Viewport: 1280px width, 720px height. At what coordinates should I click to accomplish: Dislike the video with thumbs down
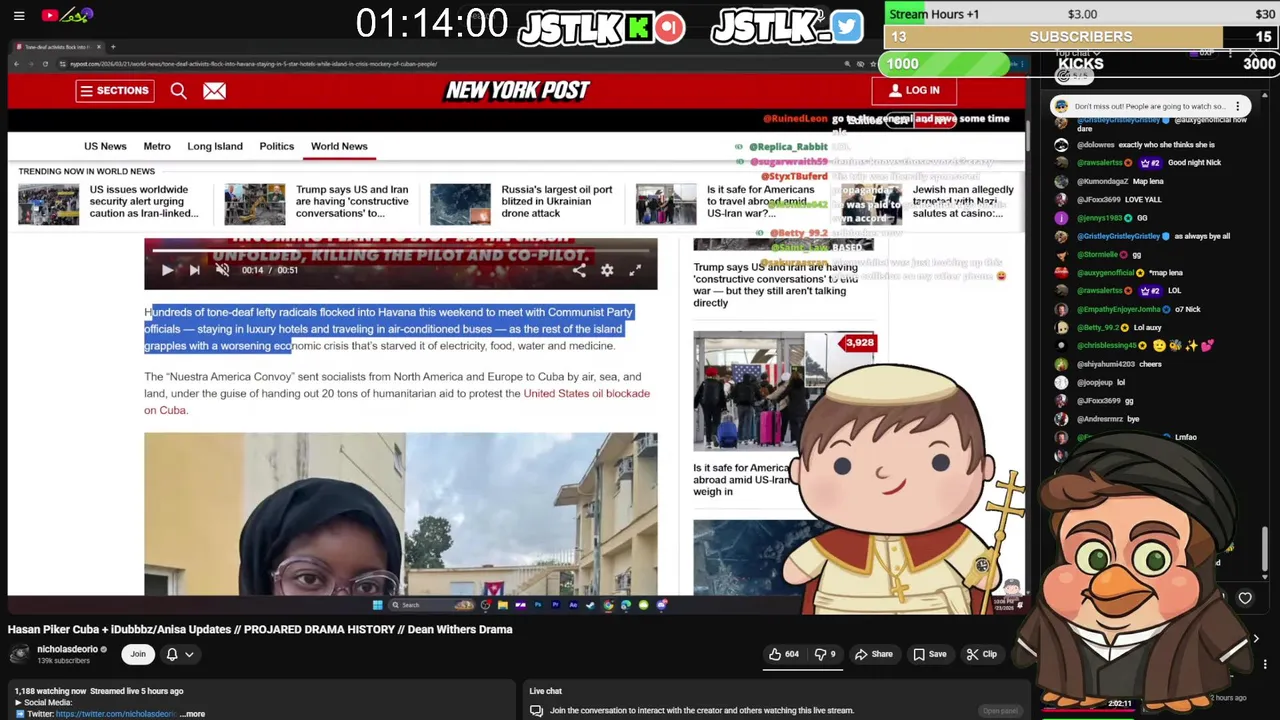pyautogui.click(x=825, y=654)
